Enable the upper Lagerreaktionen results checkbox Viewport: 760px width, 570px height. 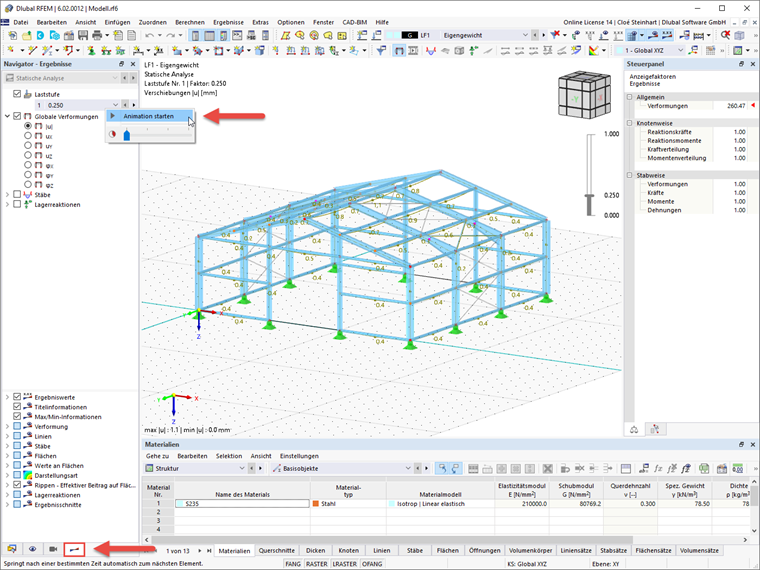[x=17, y=205]
